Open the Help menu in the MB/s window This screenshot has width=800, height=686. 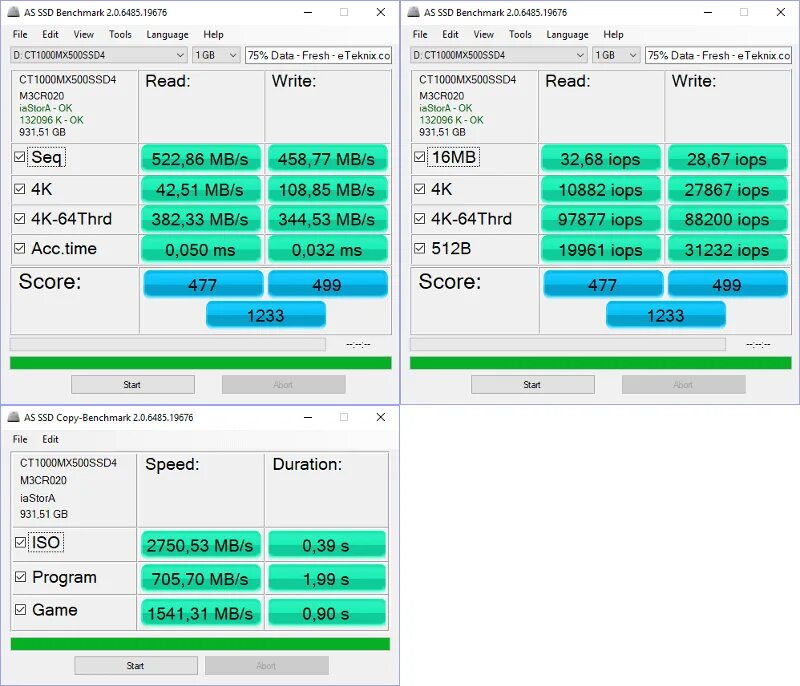pyautogui.click(x=213, y=34)
